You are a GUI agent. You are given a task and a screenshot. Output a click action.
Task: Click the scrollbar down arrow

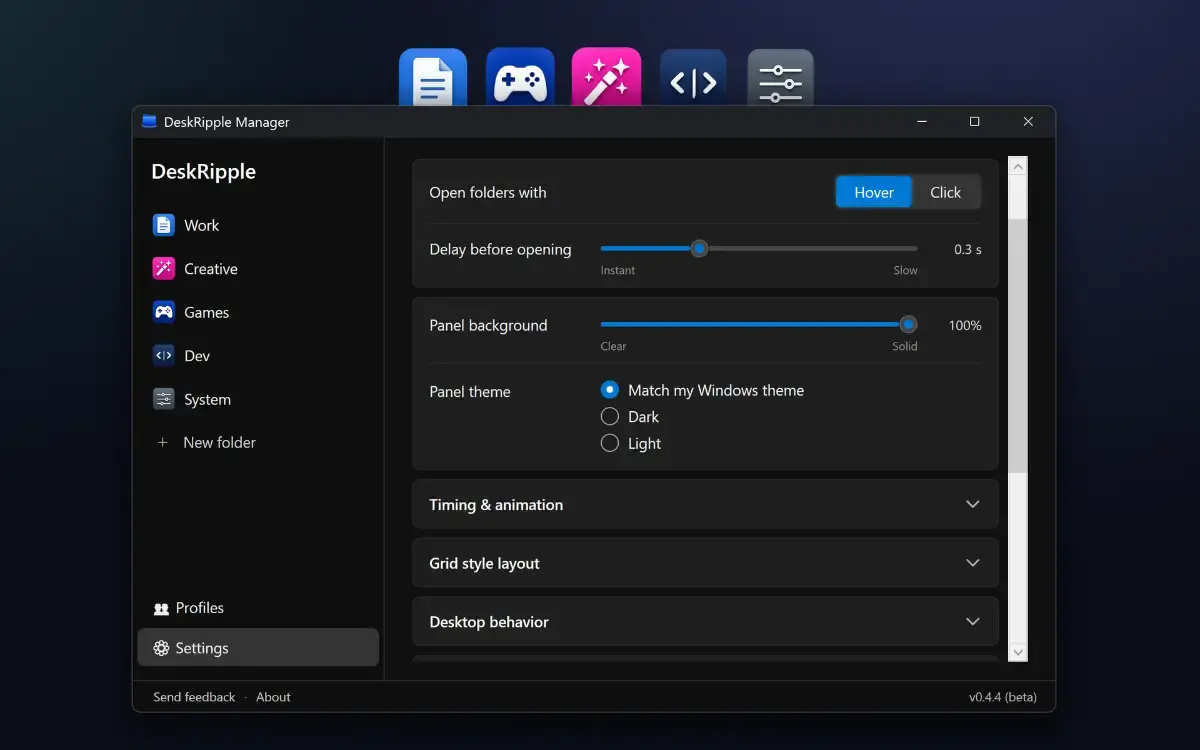tap(1018, 652)
